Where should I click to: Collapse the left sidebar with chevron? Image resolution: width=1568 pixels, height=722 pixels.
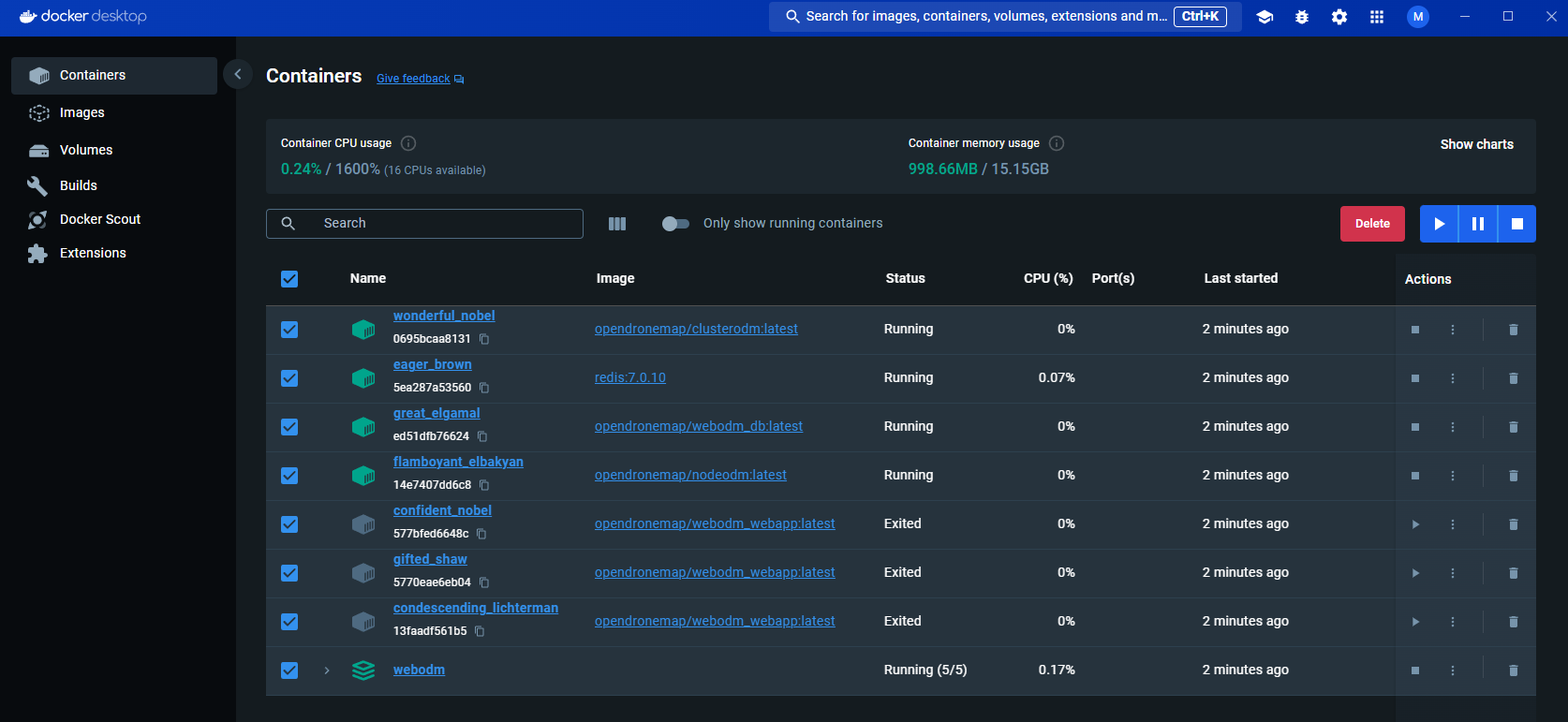pos(238,74)
